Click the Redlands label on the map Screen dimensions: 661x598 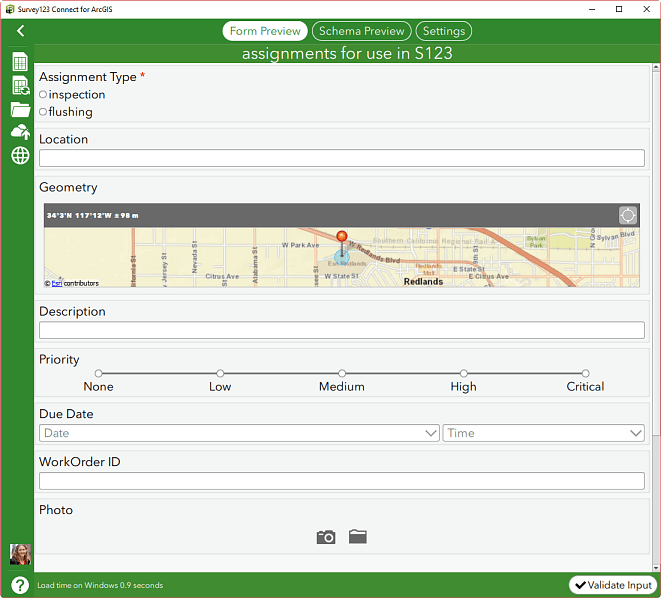(423, 282)
